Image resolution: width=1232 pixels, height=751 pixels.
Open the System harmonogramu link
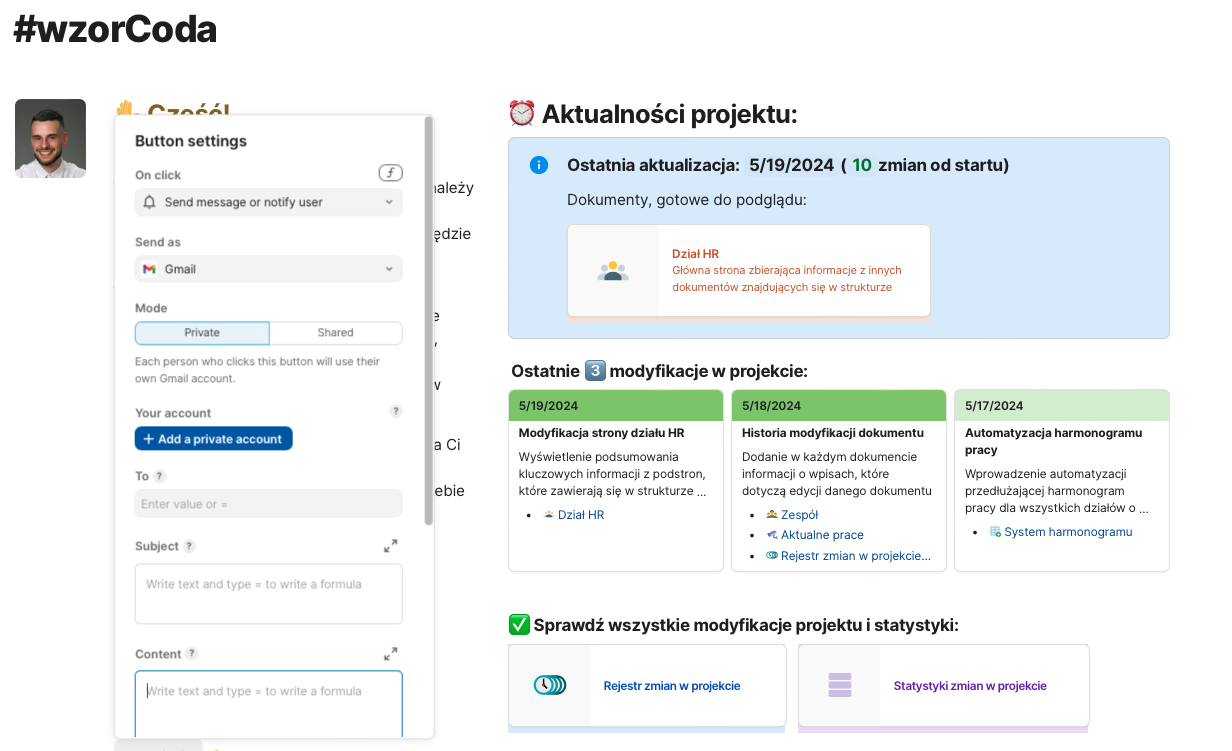click(1067, 532)
